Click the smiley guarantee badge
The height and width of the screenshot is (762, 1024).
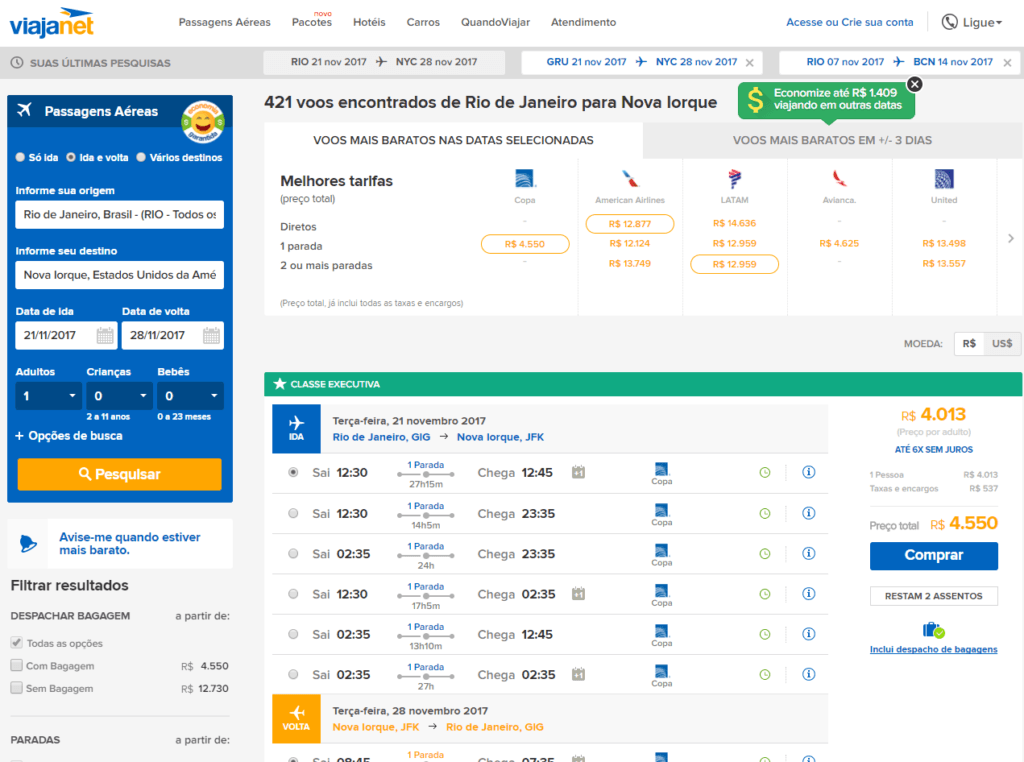[202, 122]
